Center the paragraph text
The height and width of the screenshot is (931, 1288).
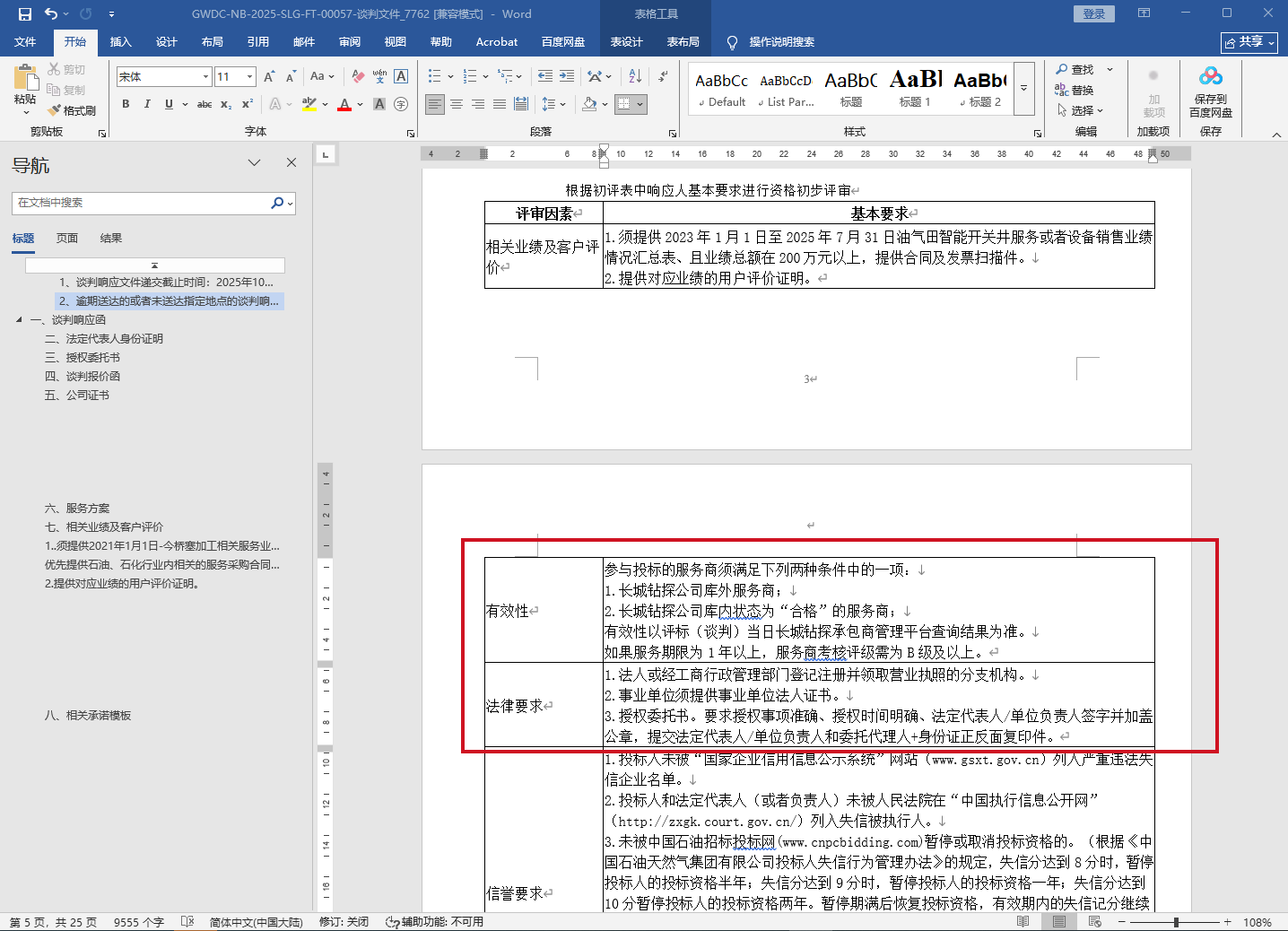[x=457, y=104]
